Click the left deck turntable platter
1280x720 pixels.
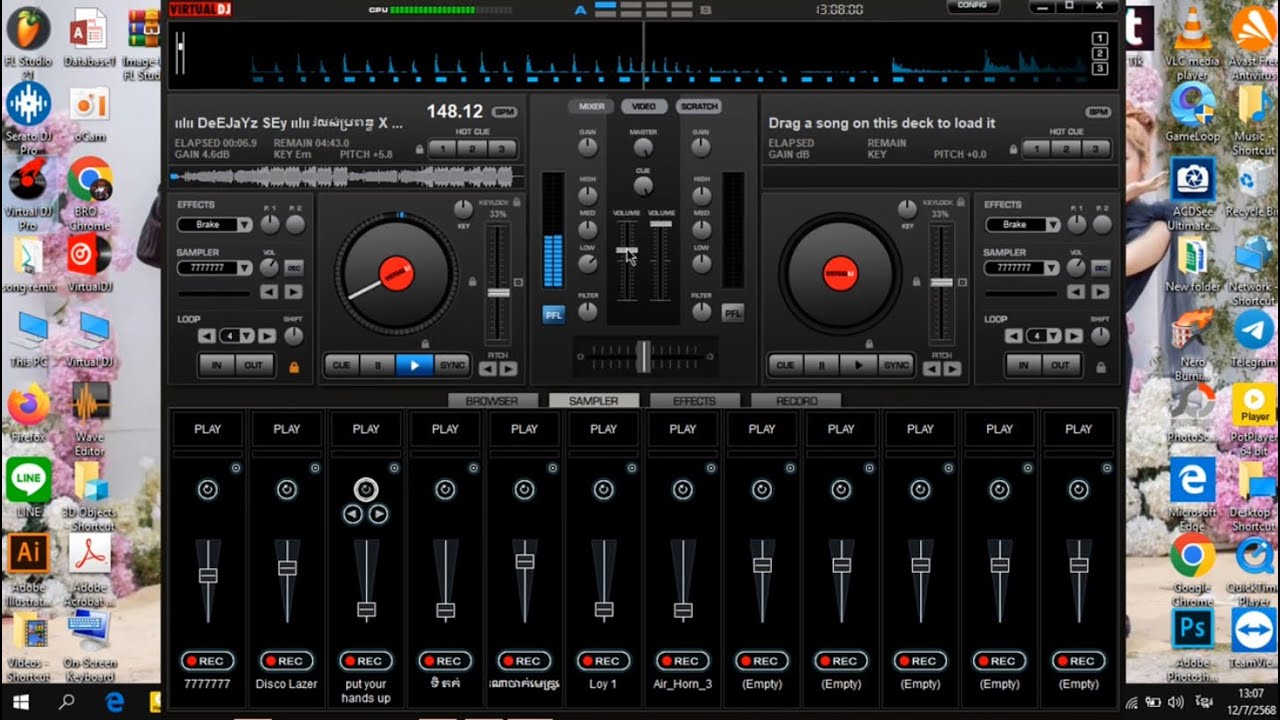(x=397, y=272)
